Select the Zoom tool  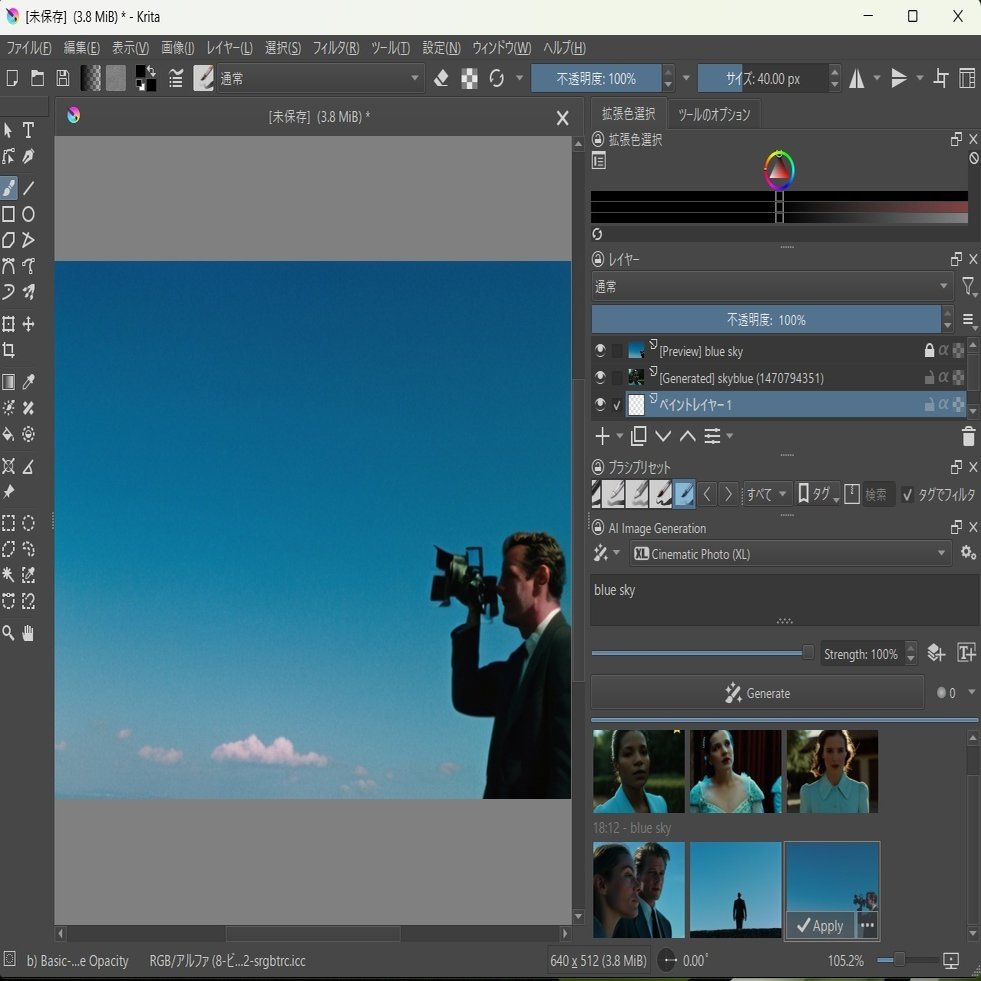[9, 633]
